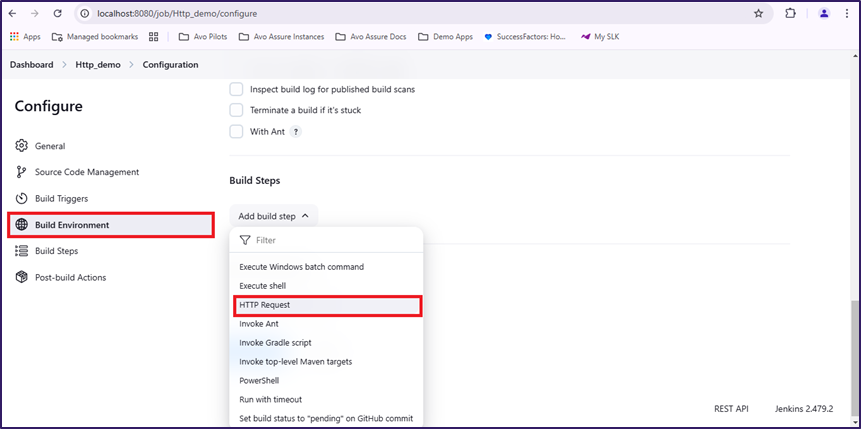Select HTTP Request from build step menu
The height and width of the screenshot is (429, 861).
(x=265, y=305)
